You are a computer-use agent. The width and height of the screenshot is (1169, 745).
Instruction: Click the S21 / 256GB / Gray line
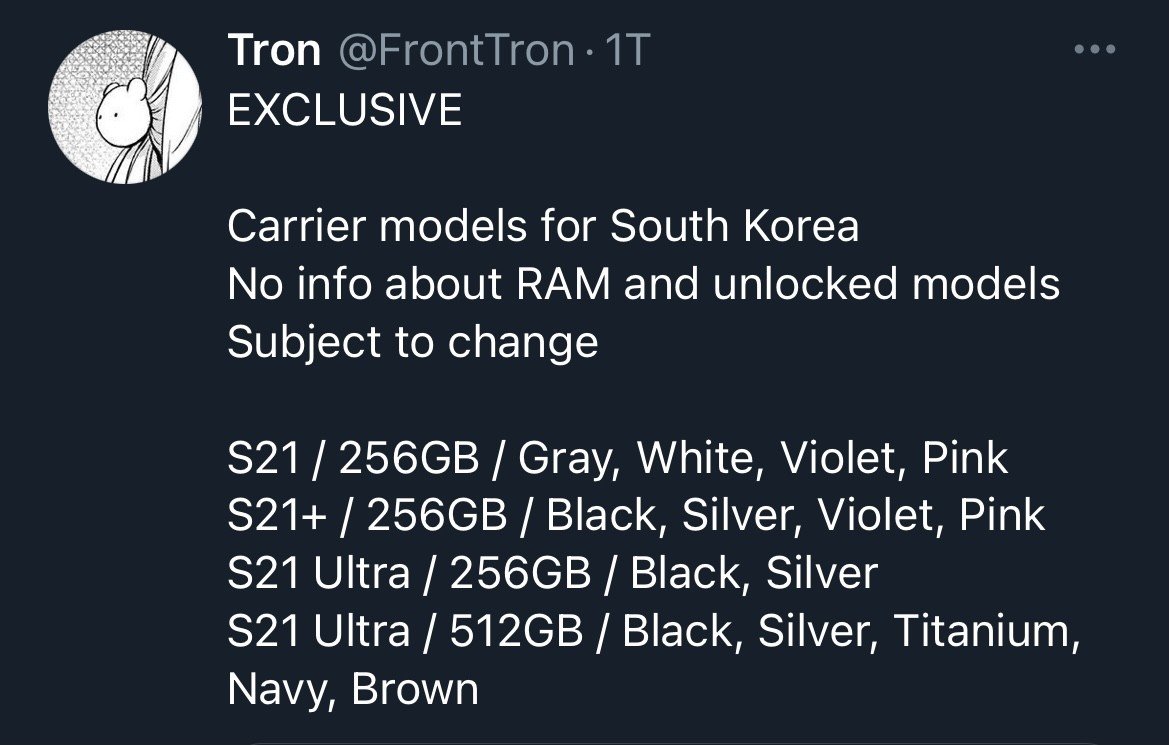(x=617, y=457)
